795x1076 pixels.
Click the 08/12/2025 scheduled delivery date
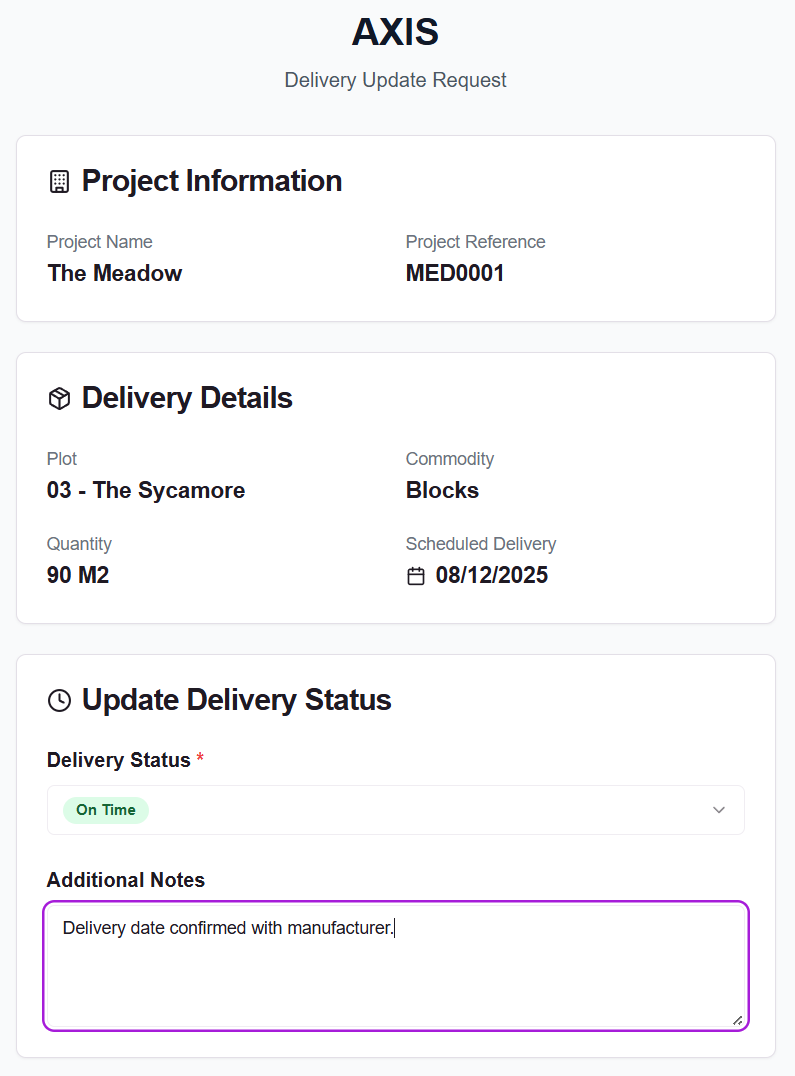point(491,575)
